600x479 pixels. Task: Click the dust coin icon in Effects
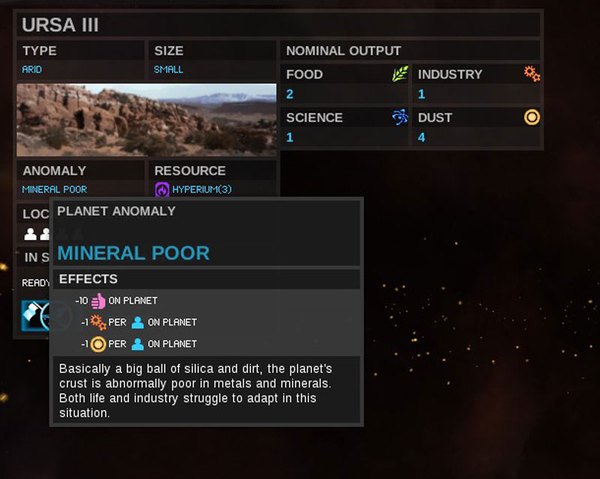[x=98, y=344]
